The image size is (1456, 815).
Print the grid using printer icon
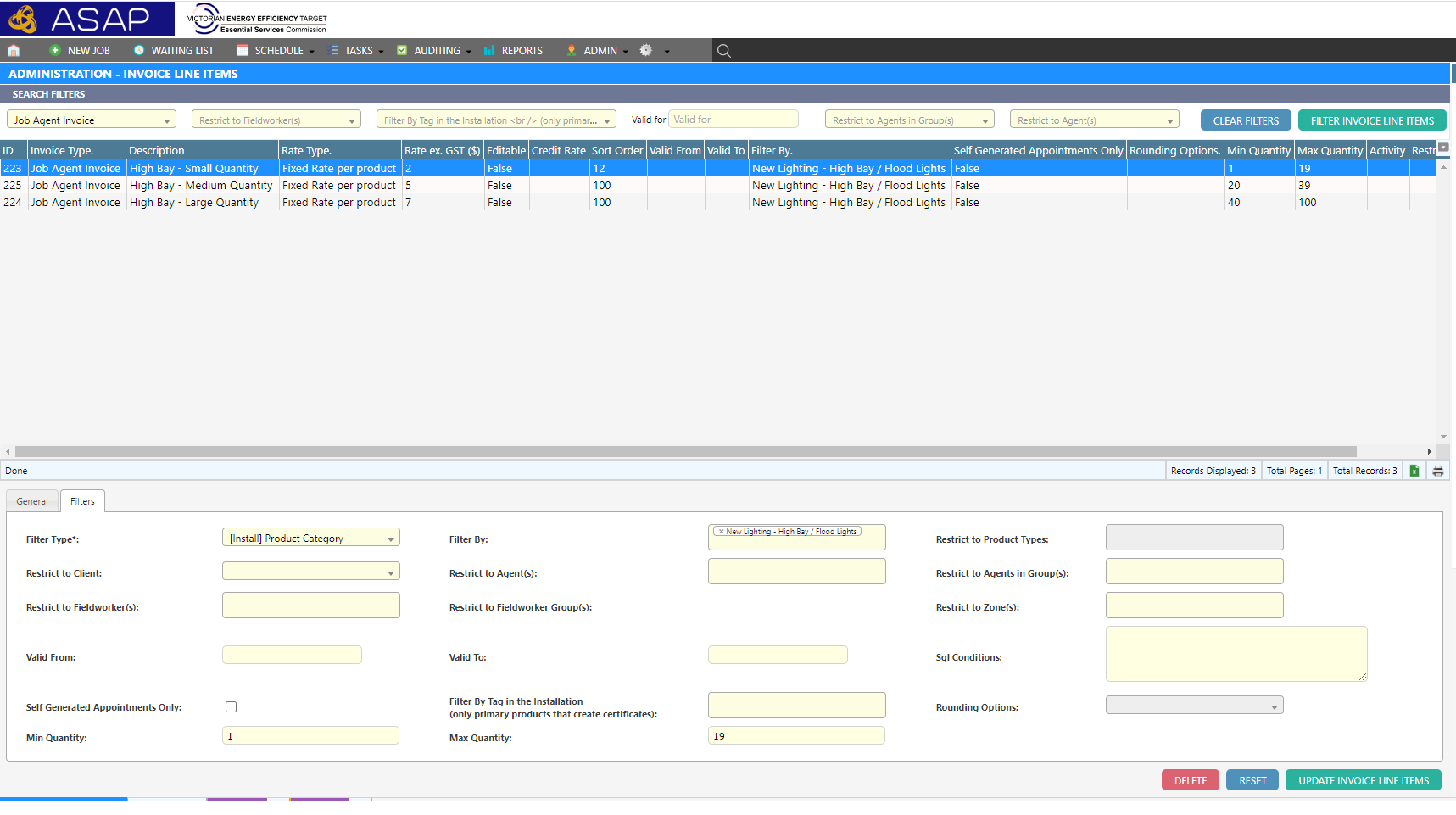[x=1437, y=472]
